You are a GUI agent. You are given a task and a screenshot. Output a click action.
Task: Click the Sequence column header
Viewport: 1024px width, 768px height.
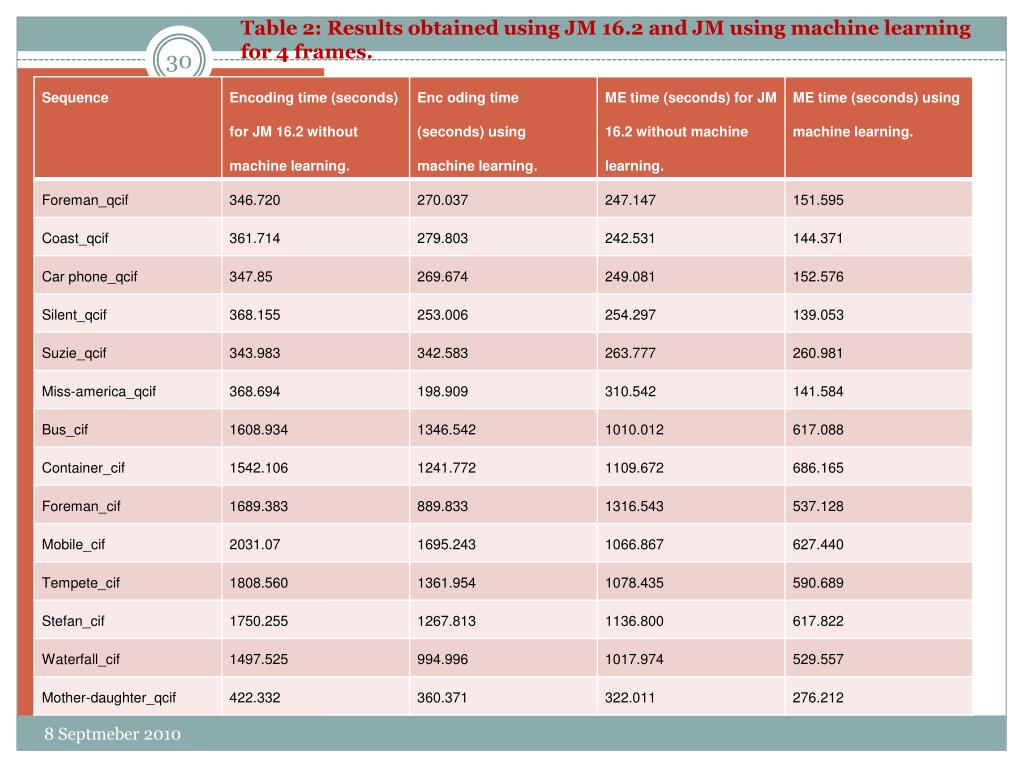(x=75, y=97)
